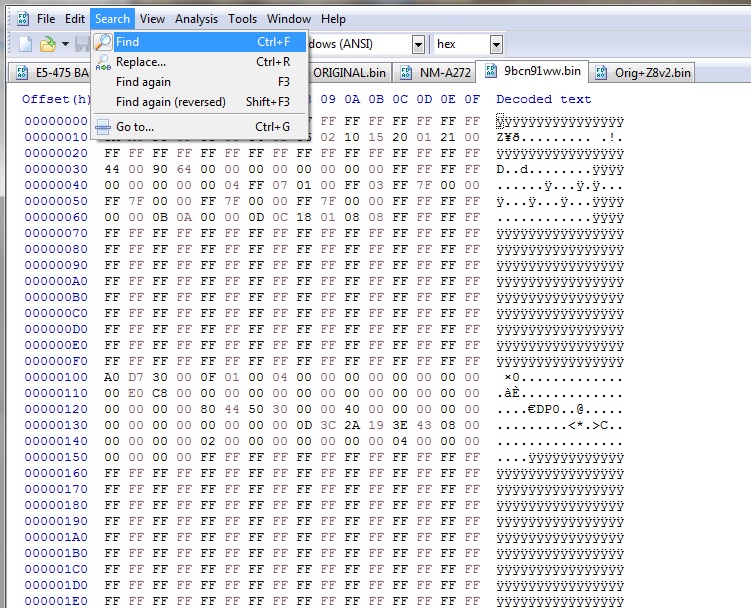751x608 pixels.
Task: Click decoded text '.........<*.>C..'
Action: pos(560,425)
